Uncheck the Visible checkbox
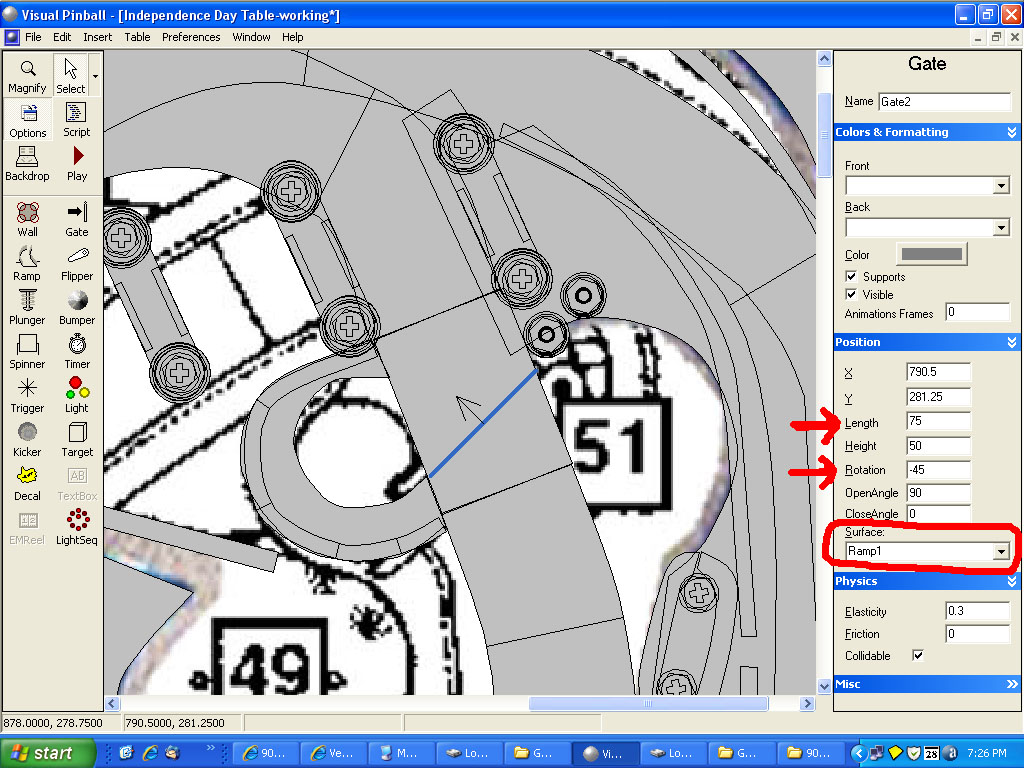Image resolution: width=1024 pixels, height=768 pixels. 851,295
